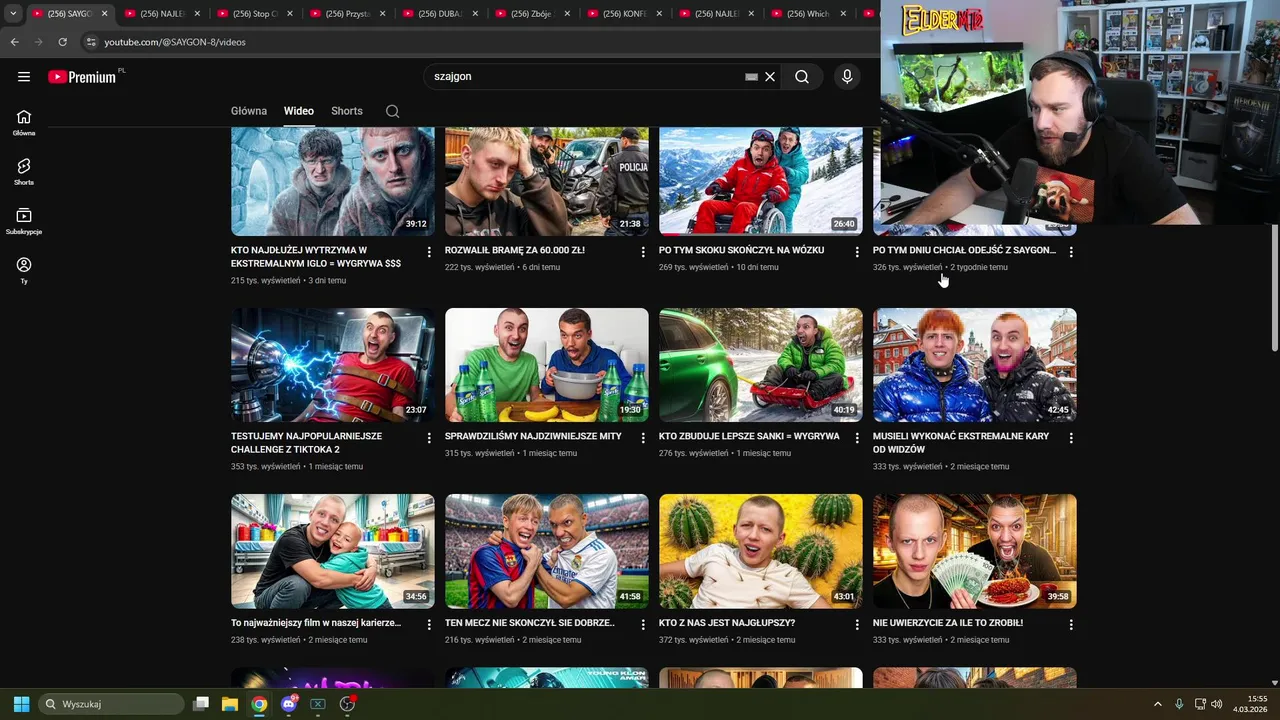Open options for TIKTOKA 2 challenge video
The height and width of the screenshot is (720, 1280).
click(x=429, y=438)
